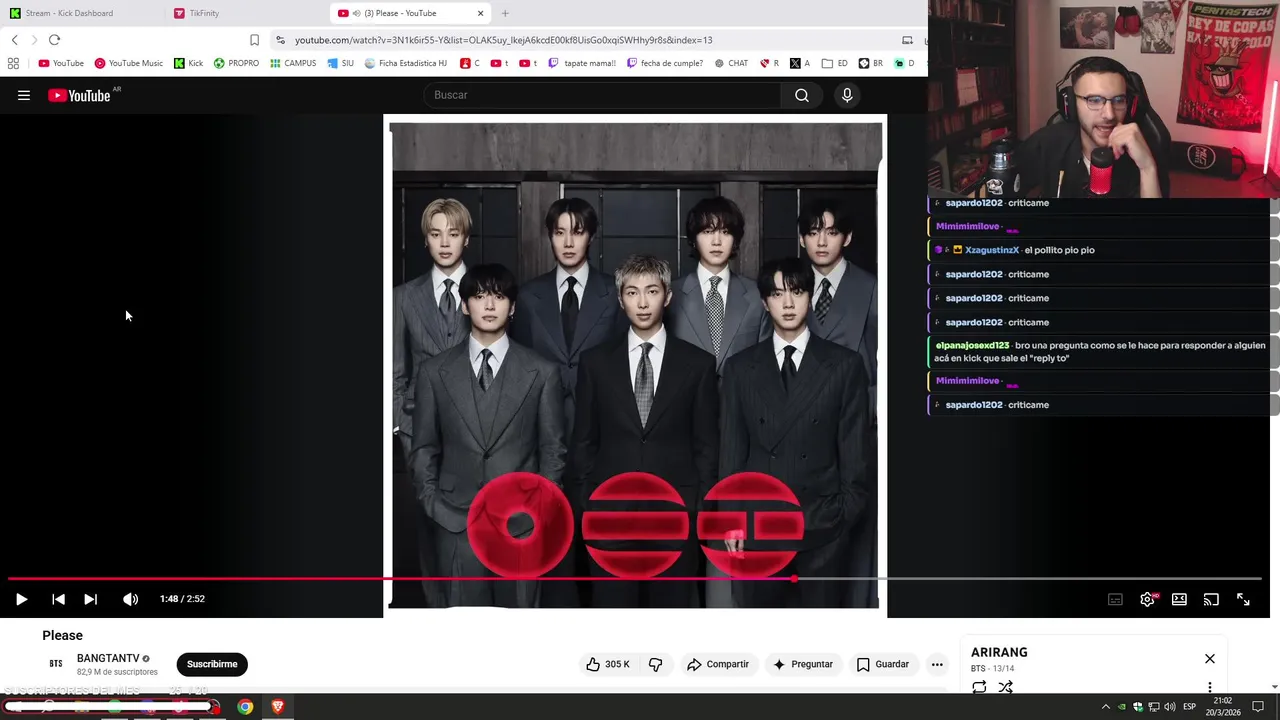Open the X bookmark labeled A

(x=800, y=63)
